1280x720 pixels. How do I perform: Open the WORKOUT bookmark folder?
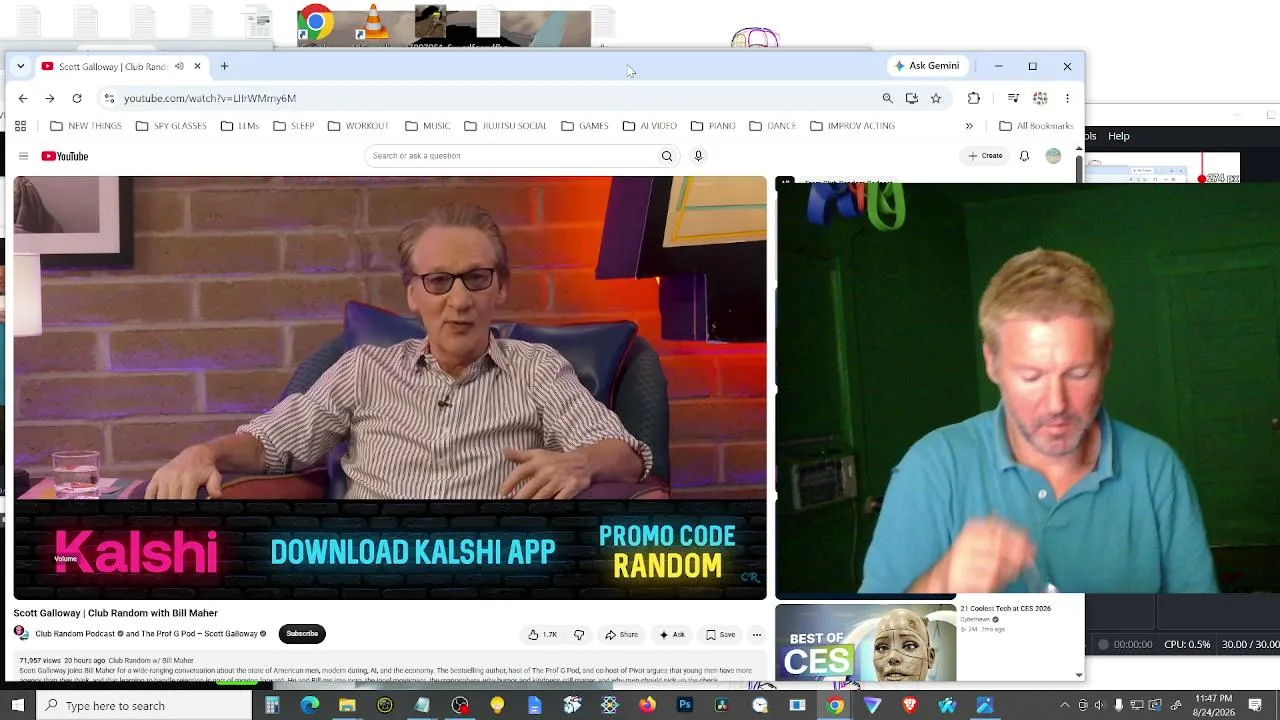[358, 126]
